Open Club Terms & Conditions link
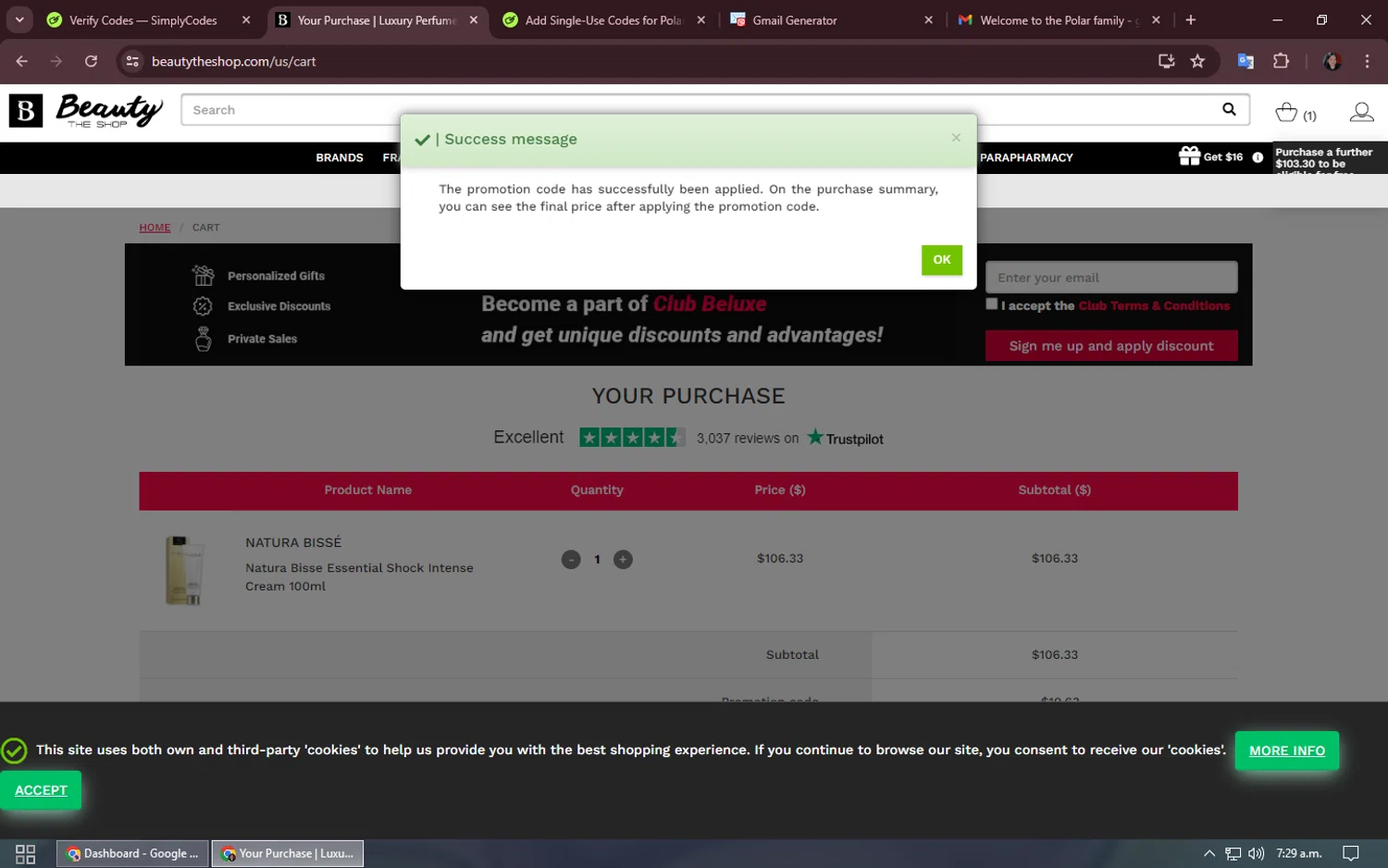 coord(1154,305)
